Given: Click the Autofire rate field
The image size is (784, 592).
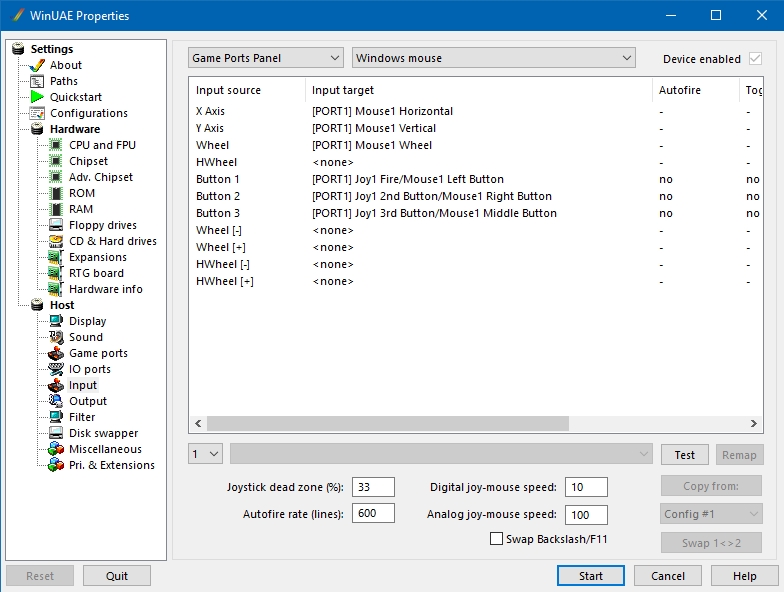Looking at the screenshot, I should [x=373, y=513].
